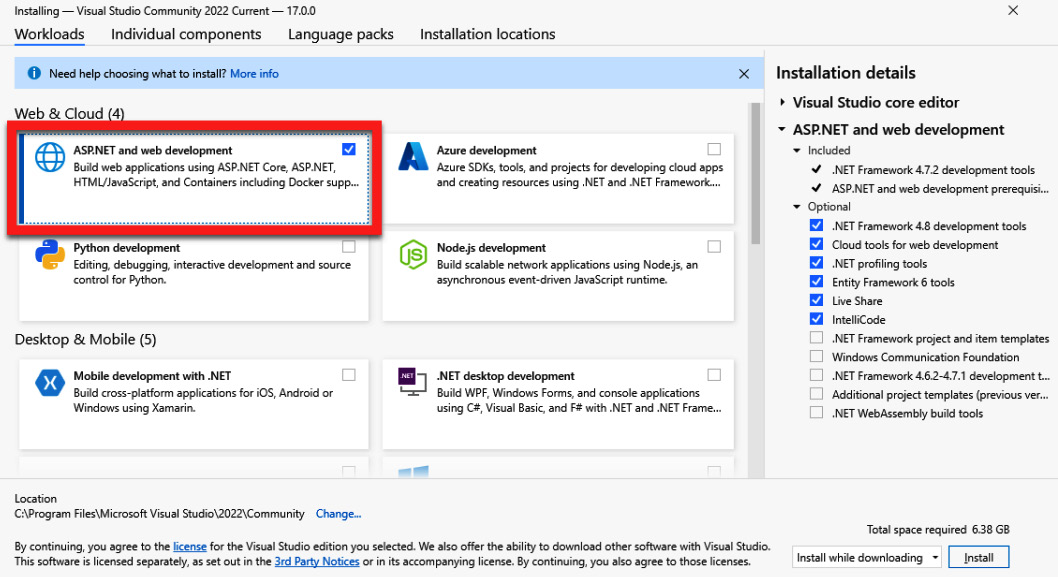Check the .NET desktop development checkbox
This screenshot has width=1058, height=577.
coord(714,375)
